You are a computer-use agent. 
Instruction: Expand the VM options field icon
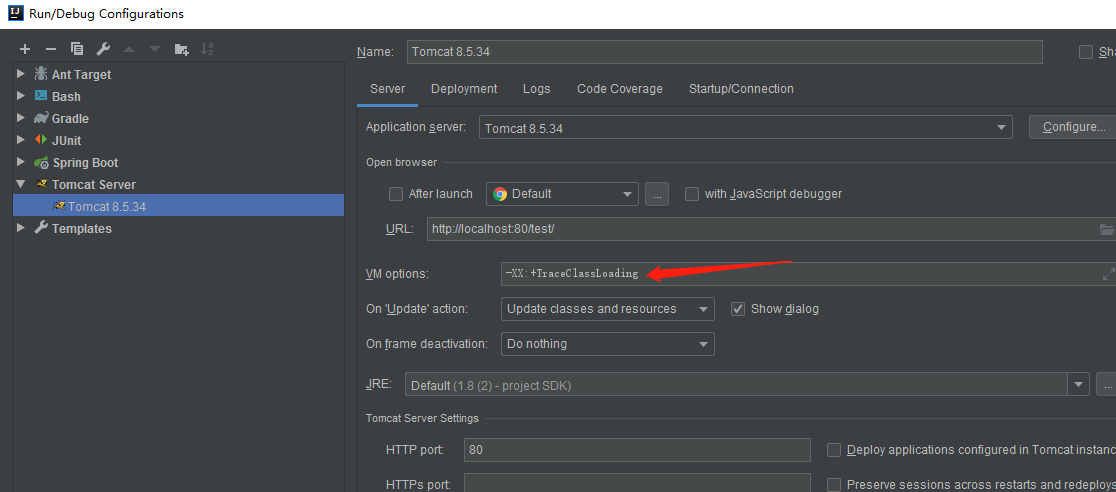(1107, 274)
